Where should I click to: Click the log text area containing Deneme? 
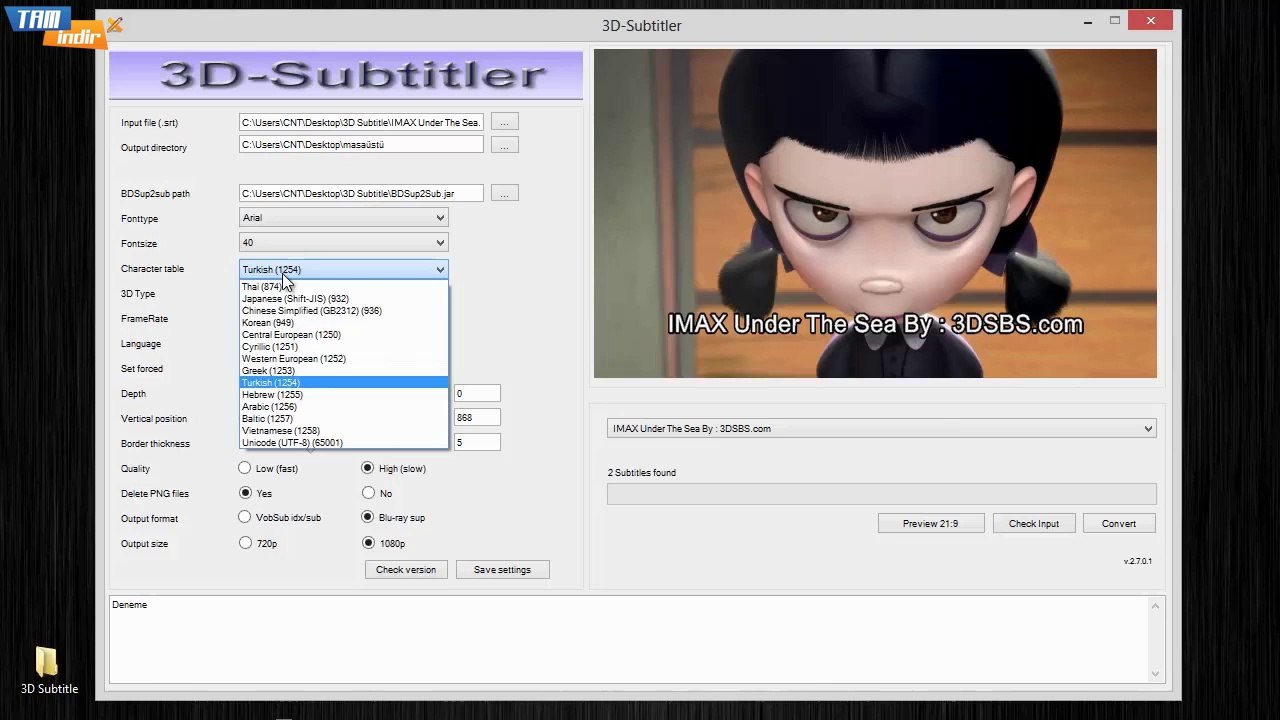(x=628, y=639)
